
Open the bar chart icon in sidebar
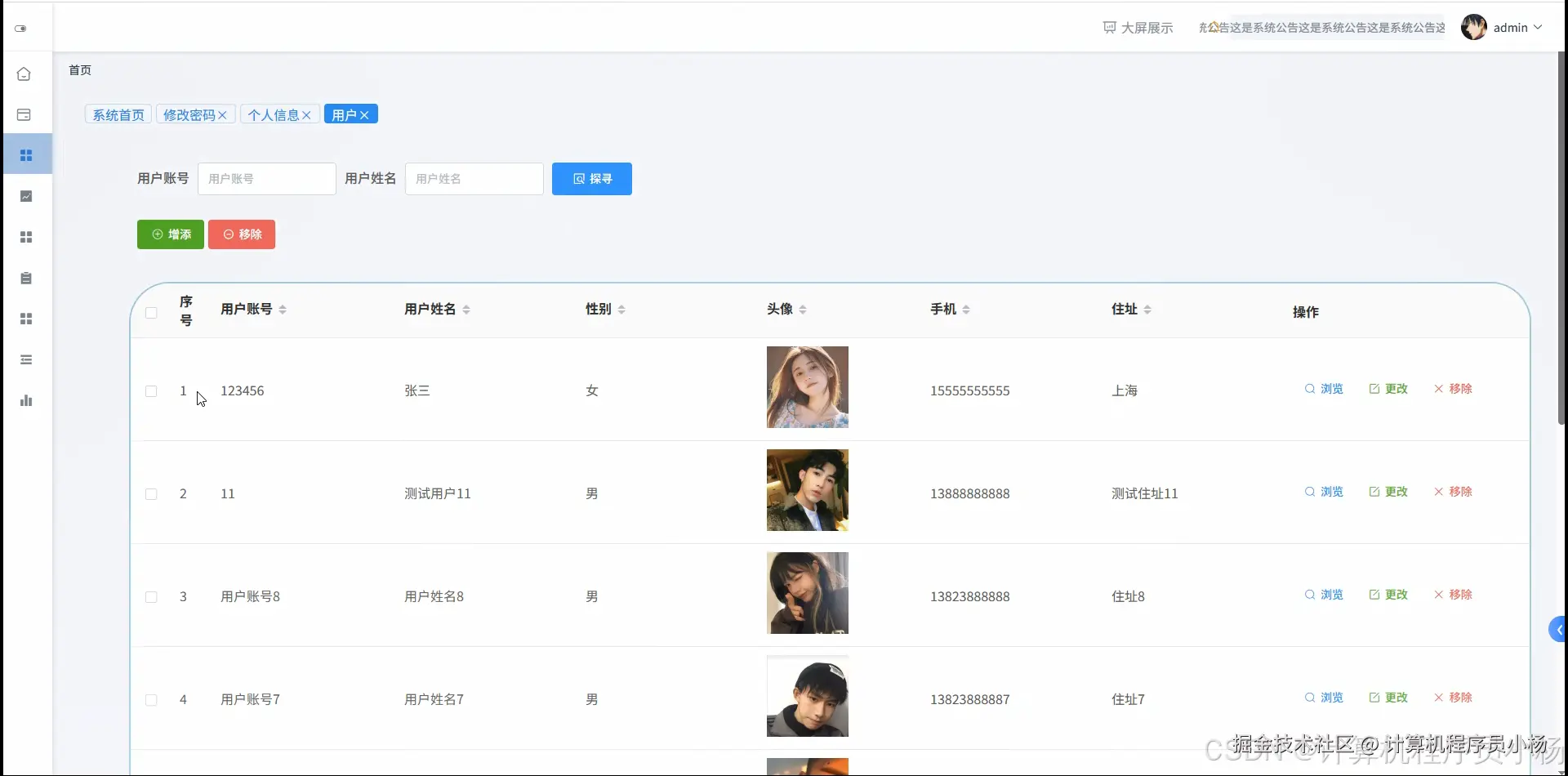26,400
